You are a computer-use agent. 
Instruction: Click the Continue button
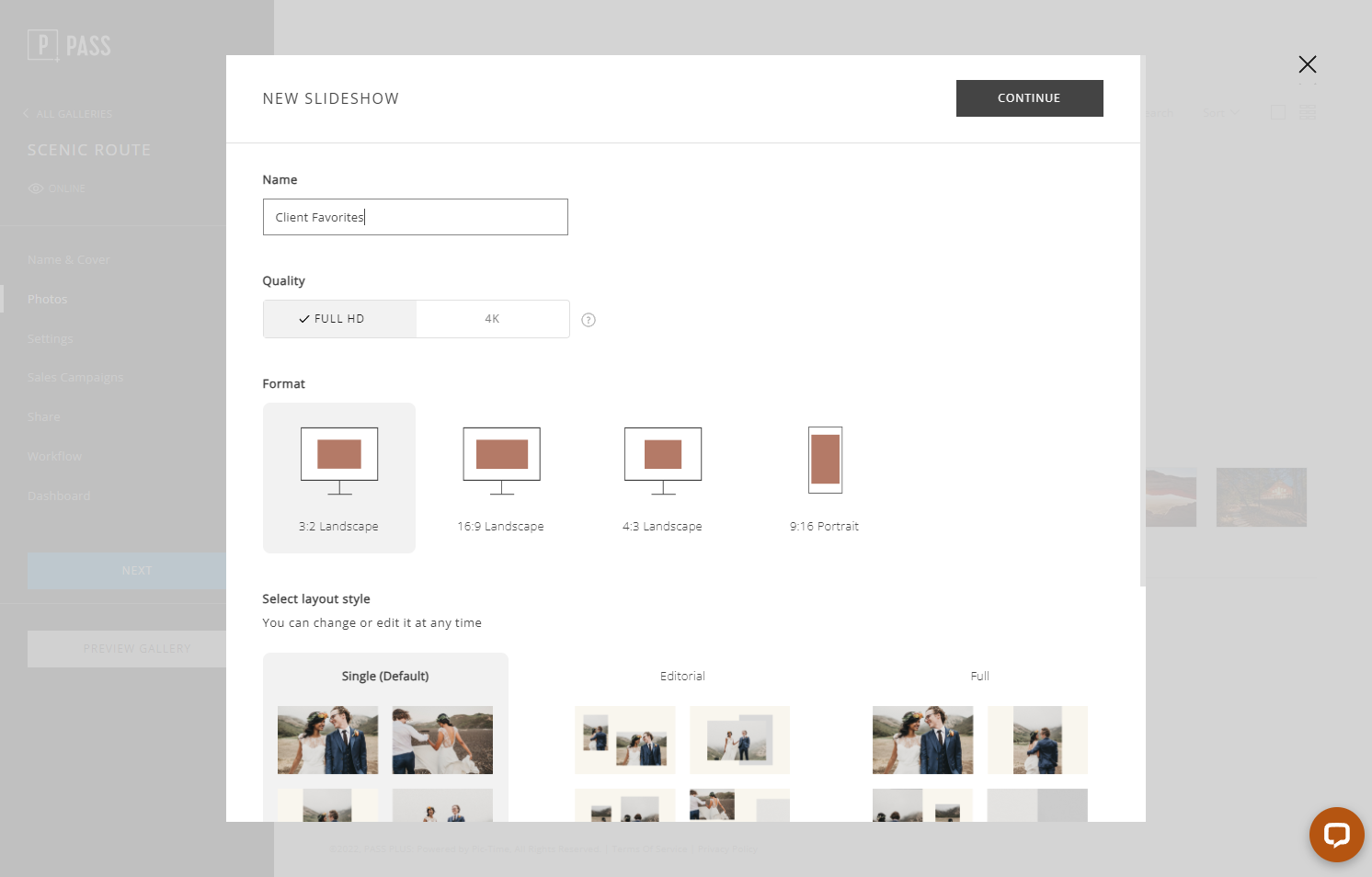pos(1029,98)
